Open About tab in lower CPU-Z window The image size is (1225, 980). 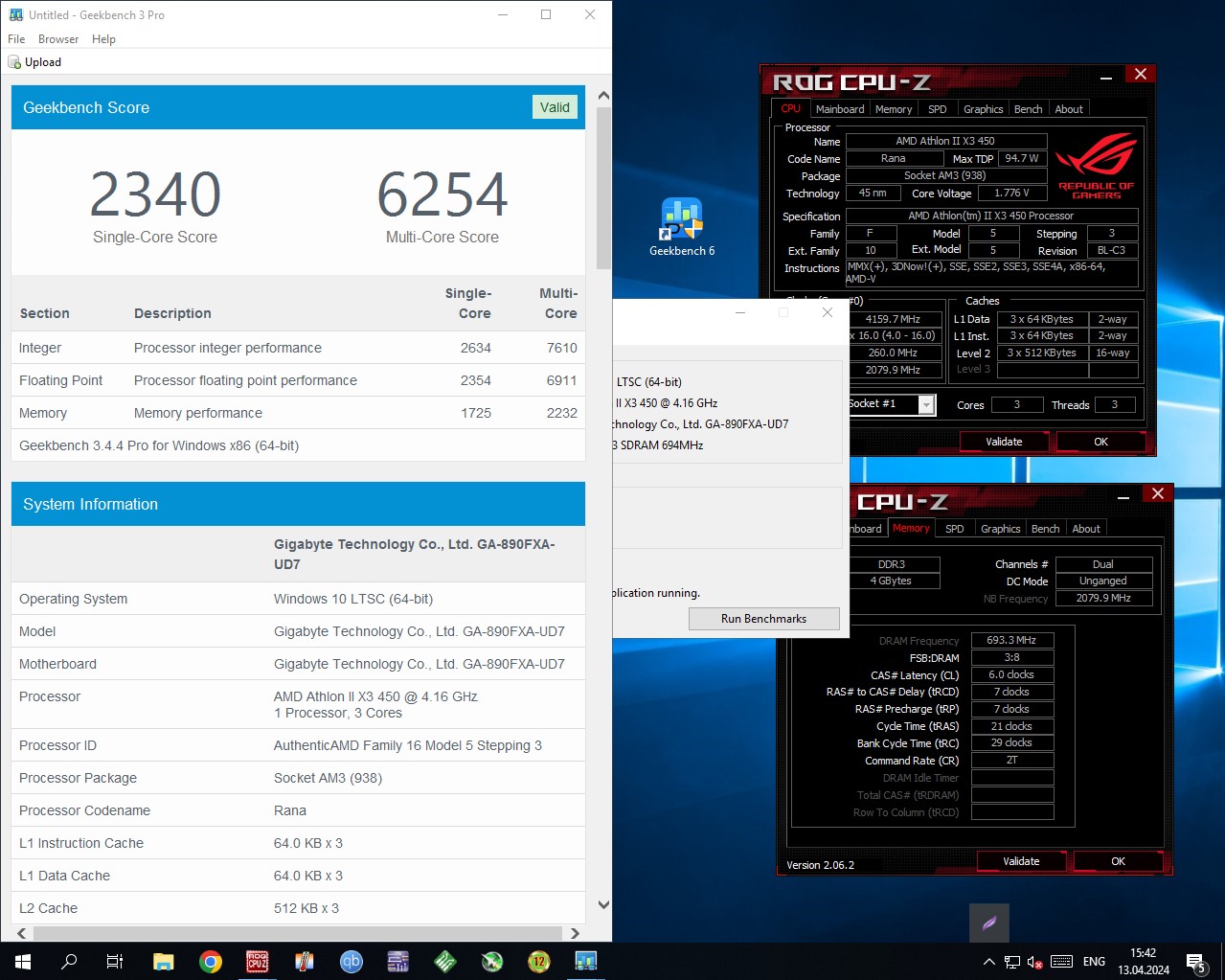point(1086,529)
